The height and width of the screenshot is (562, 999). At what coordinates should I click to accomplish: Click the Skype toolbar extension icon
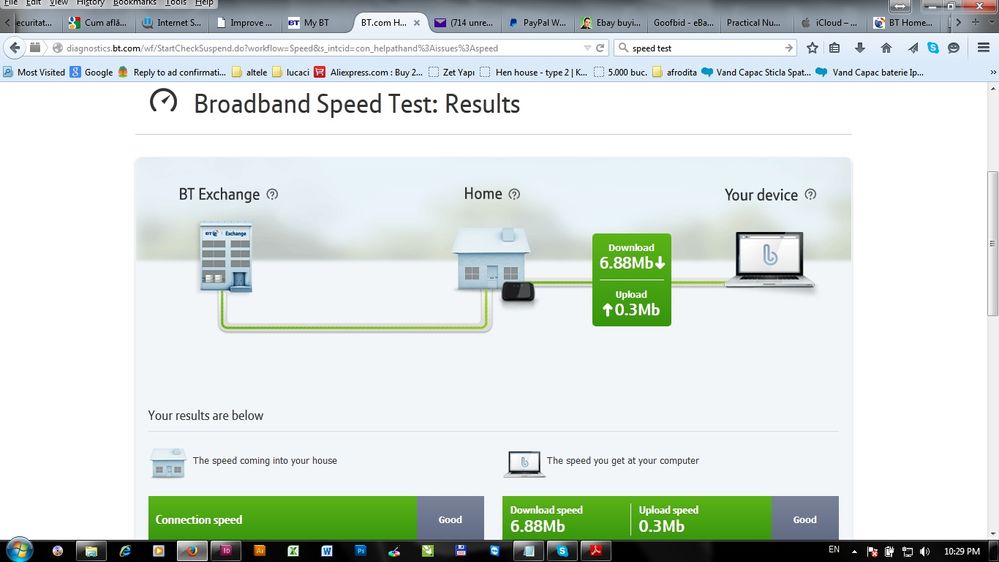click(x=933, y=48)
